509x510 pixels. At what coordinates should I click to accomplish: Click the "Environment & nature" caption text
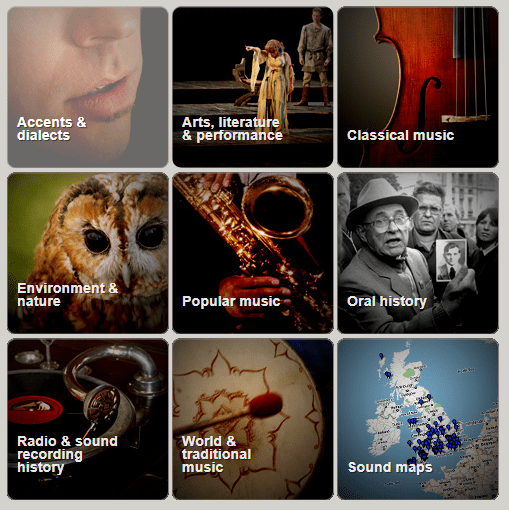(x=67, y=295)
